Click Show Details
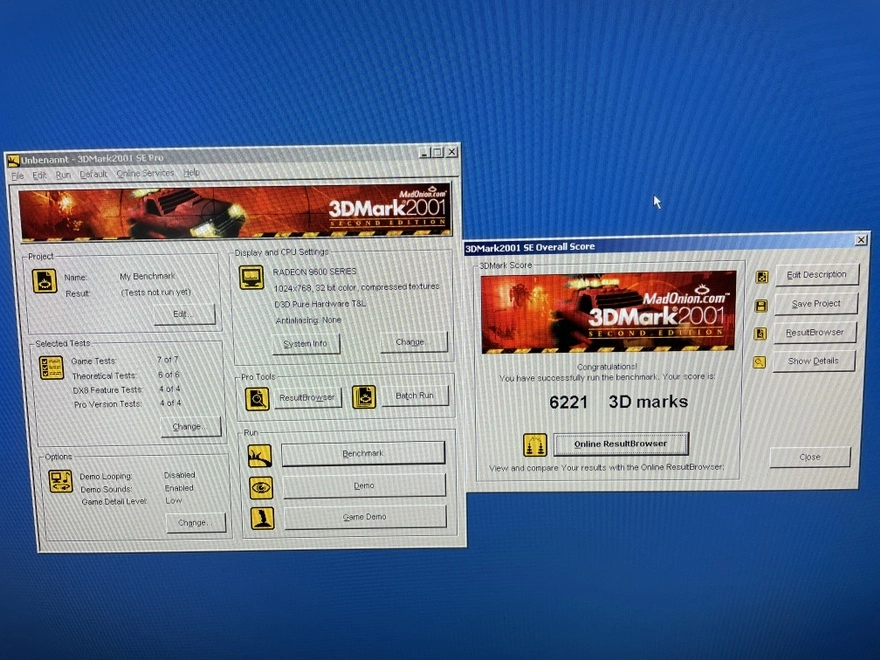 click(814, 361)
